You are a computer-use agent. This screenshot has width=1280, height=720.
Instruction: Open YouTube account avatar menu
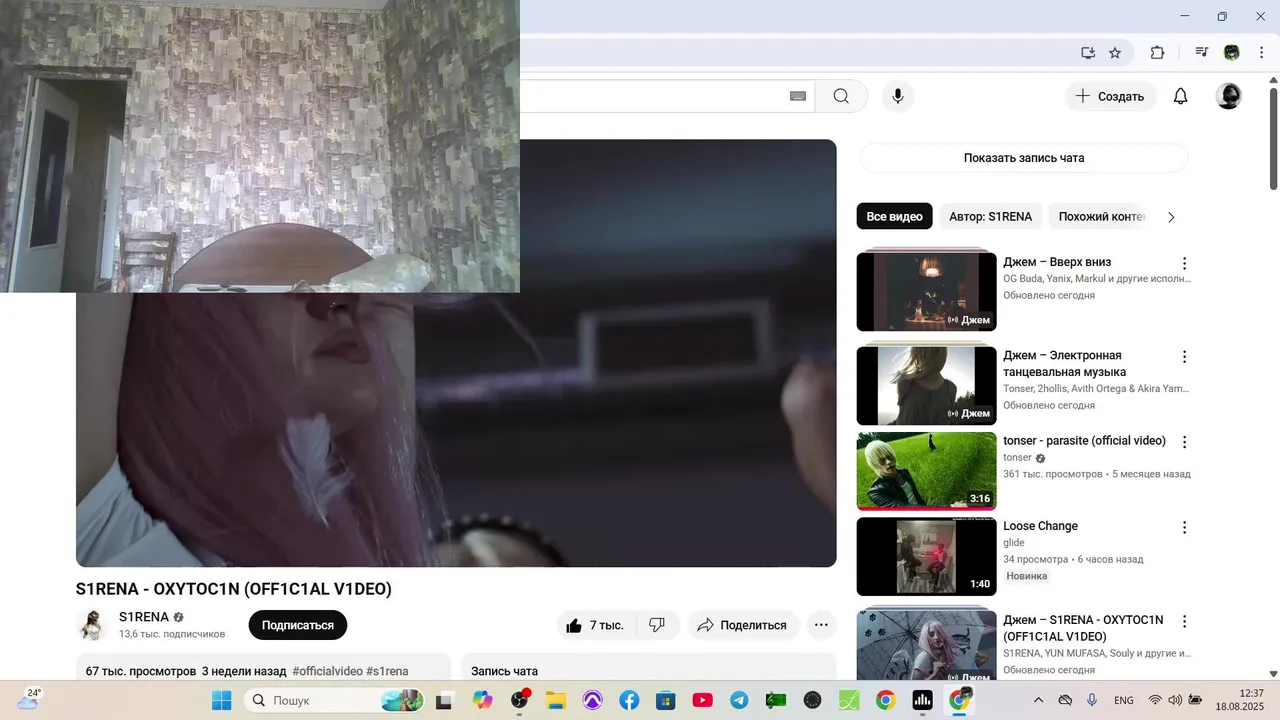point(1229,96)
